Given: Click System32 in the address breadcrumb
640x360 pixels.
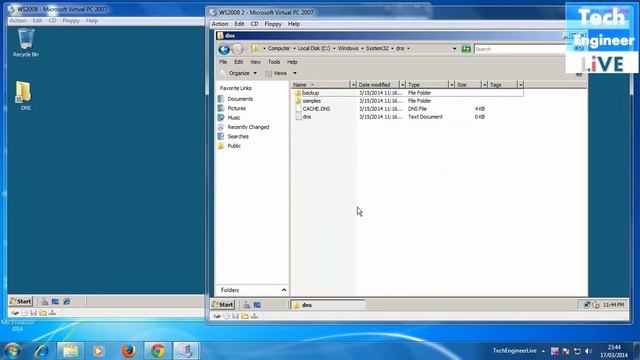Looking at the screenshot, I should coord(377,49).
